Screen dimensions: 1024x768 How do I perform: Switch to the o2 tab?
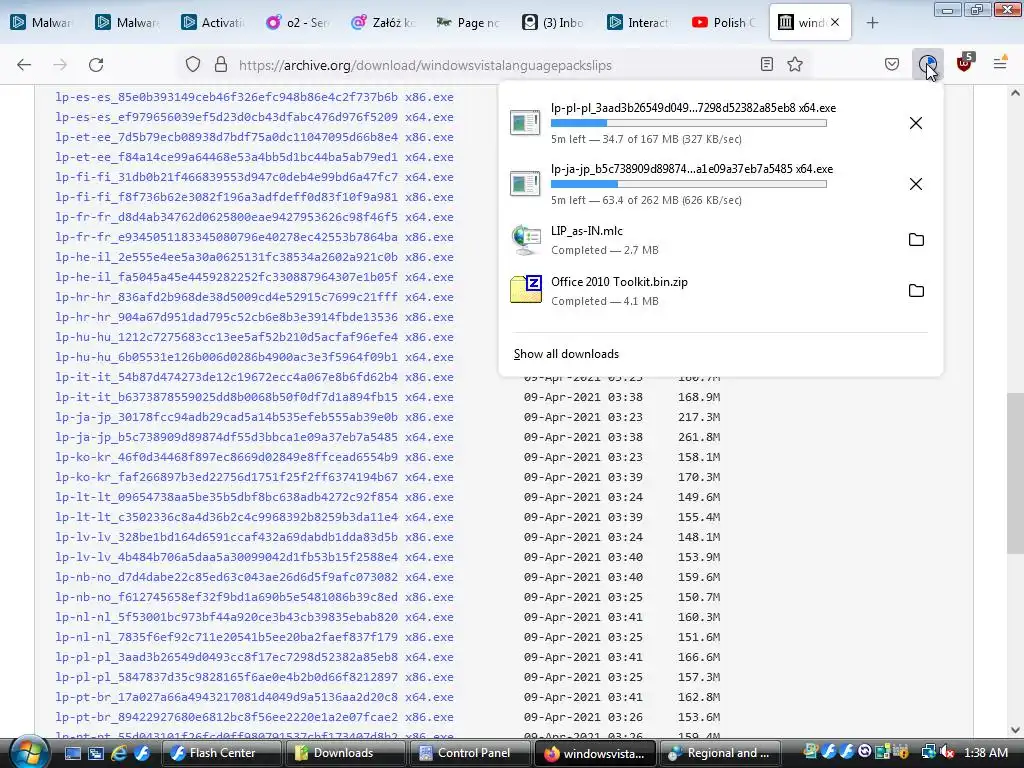click(296, 23)
